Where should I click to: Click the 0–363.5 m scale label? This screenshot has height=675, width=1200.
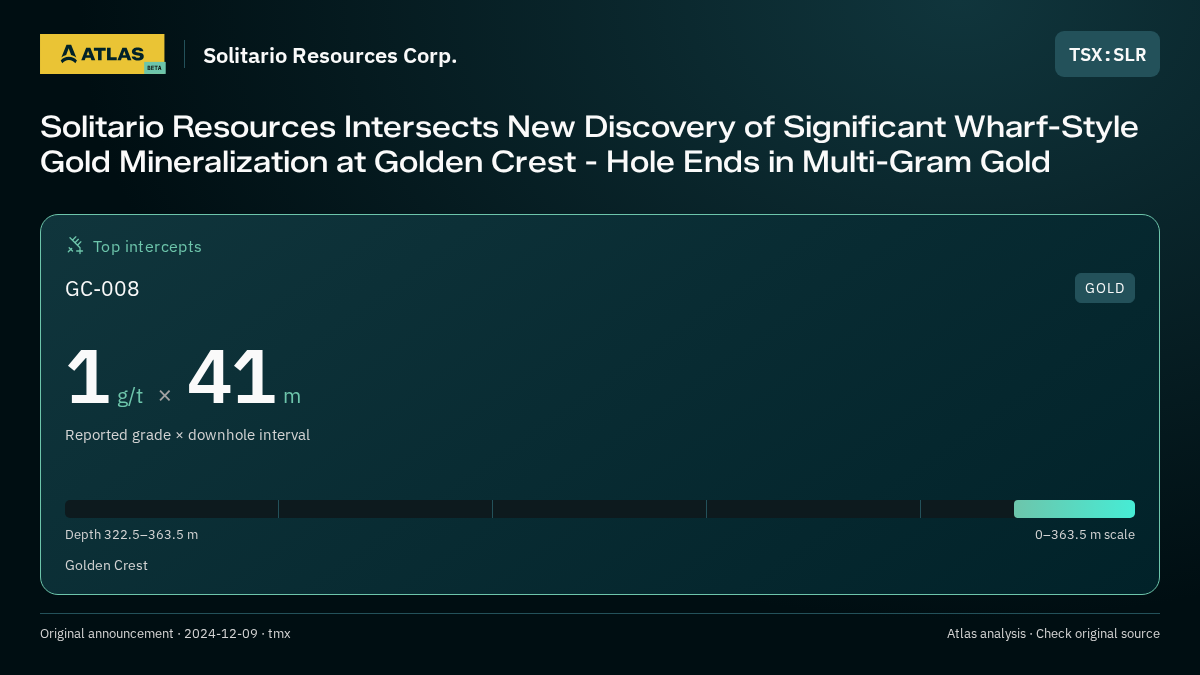point(1084,535)
